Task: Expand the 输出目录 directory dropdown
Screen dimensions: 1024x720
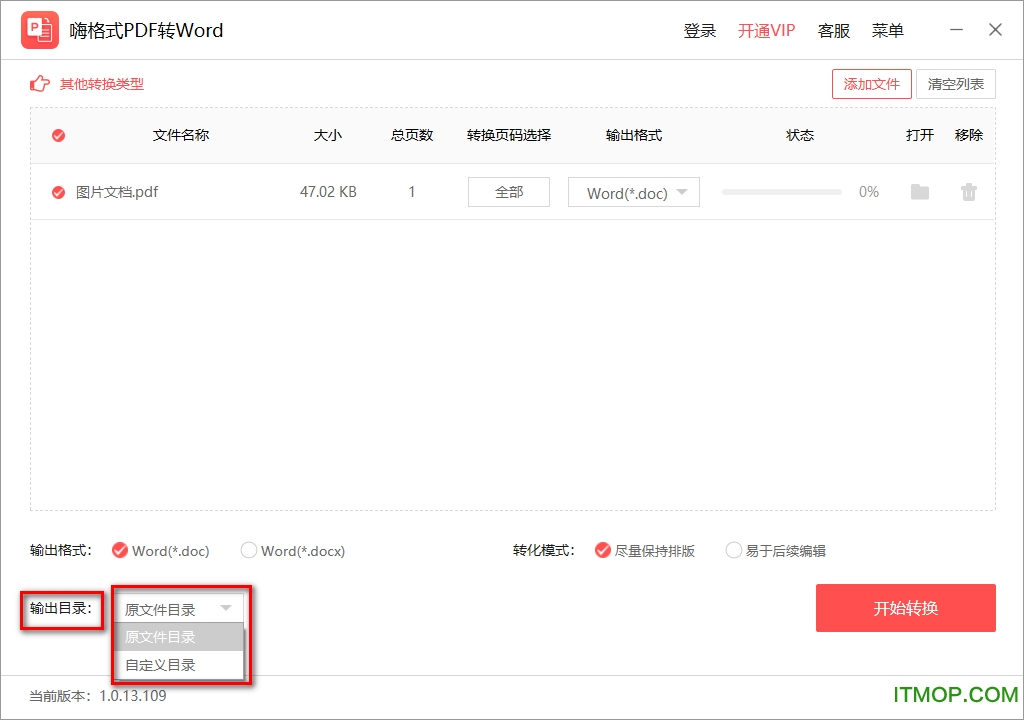Action: (x=179, y=608)
